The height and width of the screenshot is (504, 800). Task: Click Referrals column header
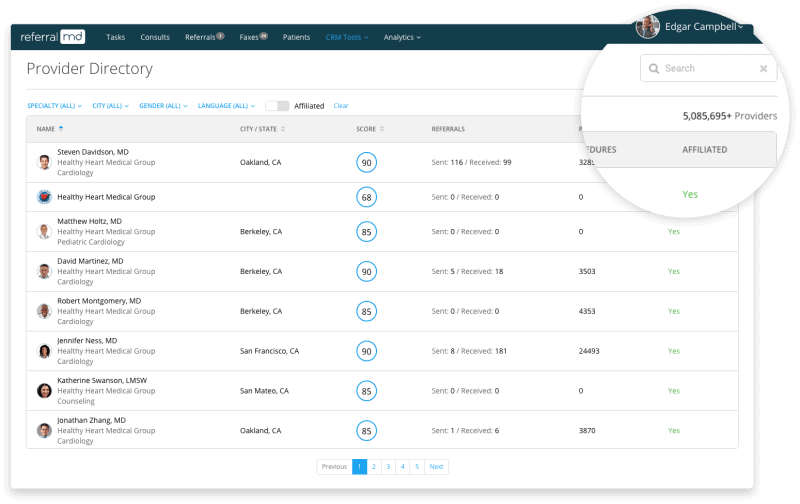click(x=448, y=129)
